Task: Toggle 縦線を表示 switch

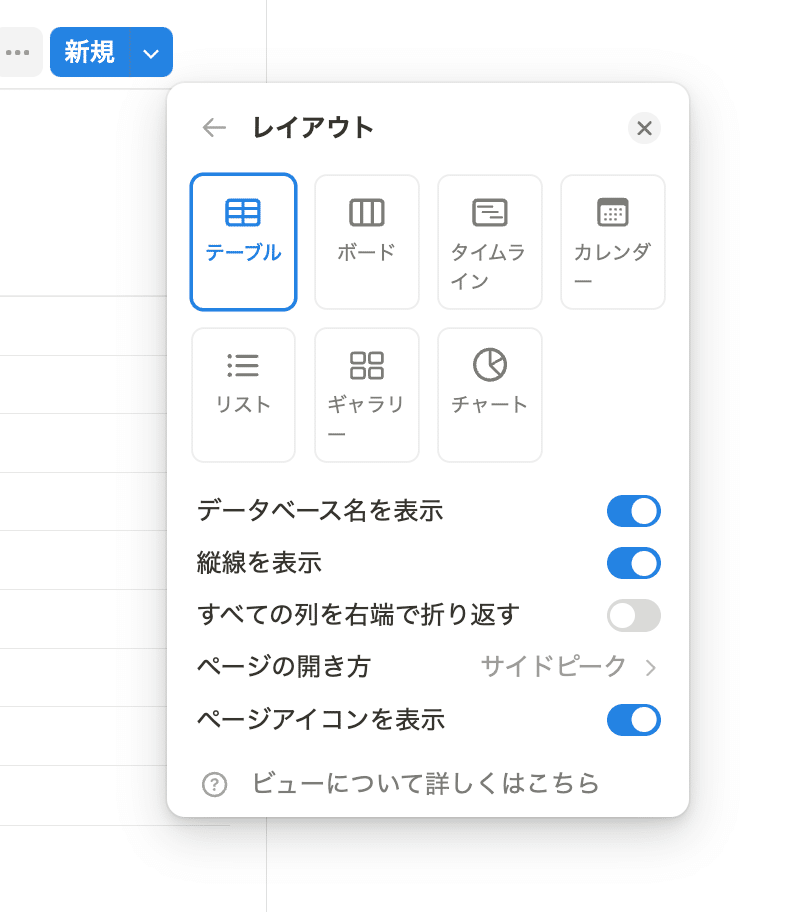Action: [x=634, y=563]
